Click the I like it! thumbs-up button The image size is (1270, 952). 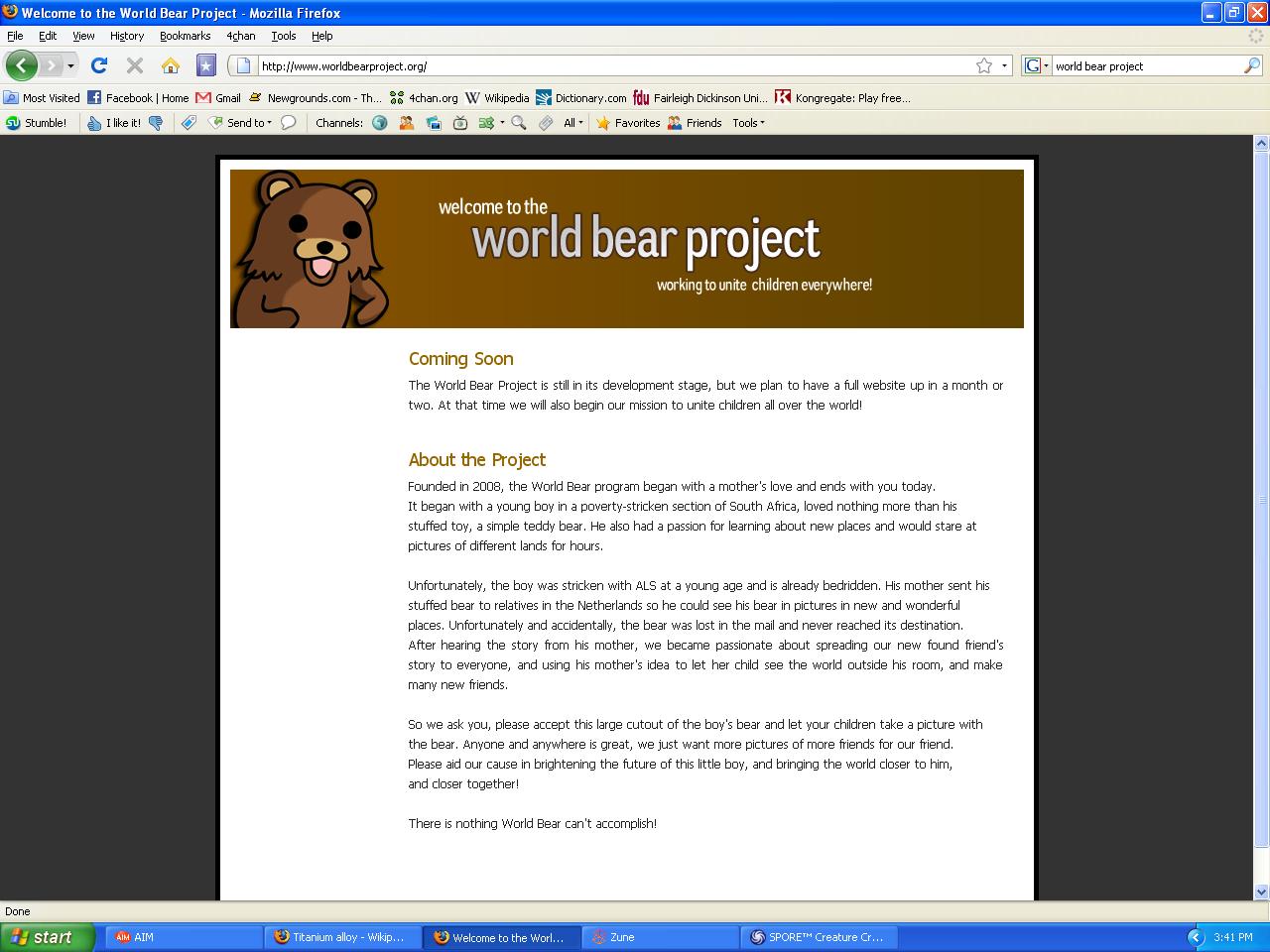click(114, 123)
